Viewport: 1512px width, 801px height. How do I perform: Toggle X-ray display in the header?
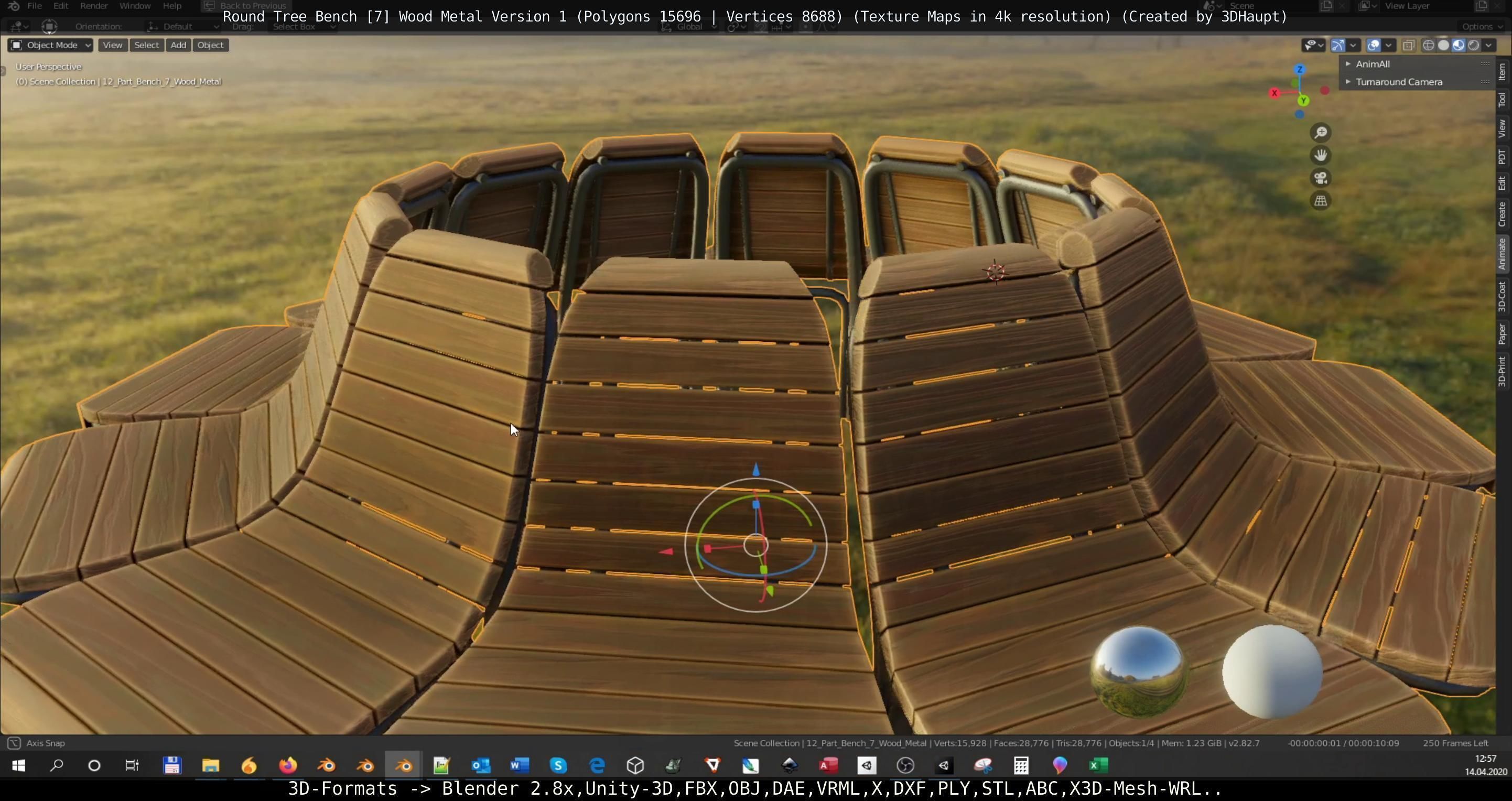pyautogui.click(x=1408, y=45)
